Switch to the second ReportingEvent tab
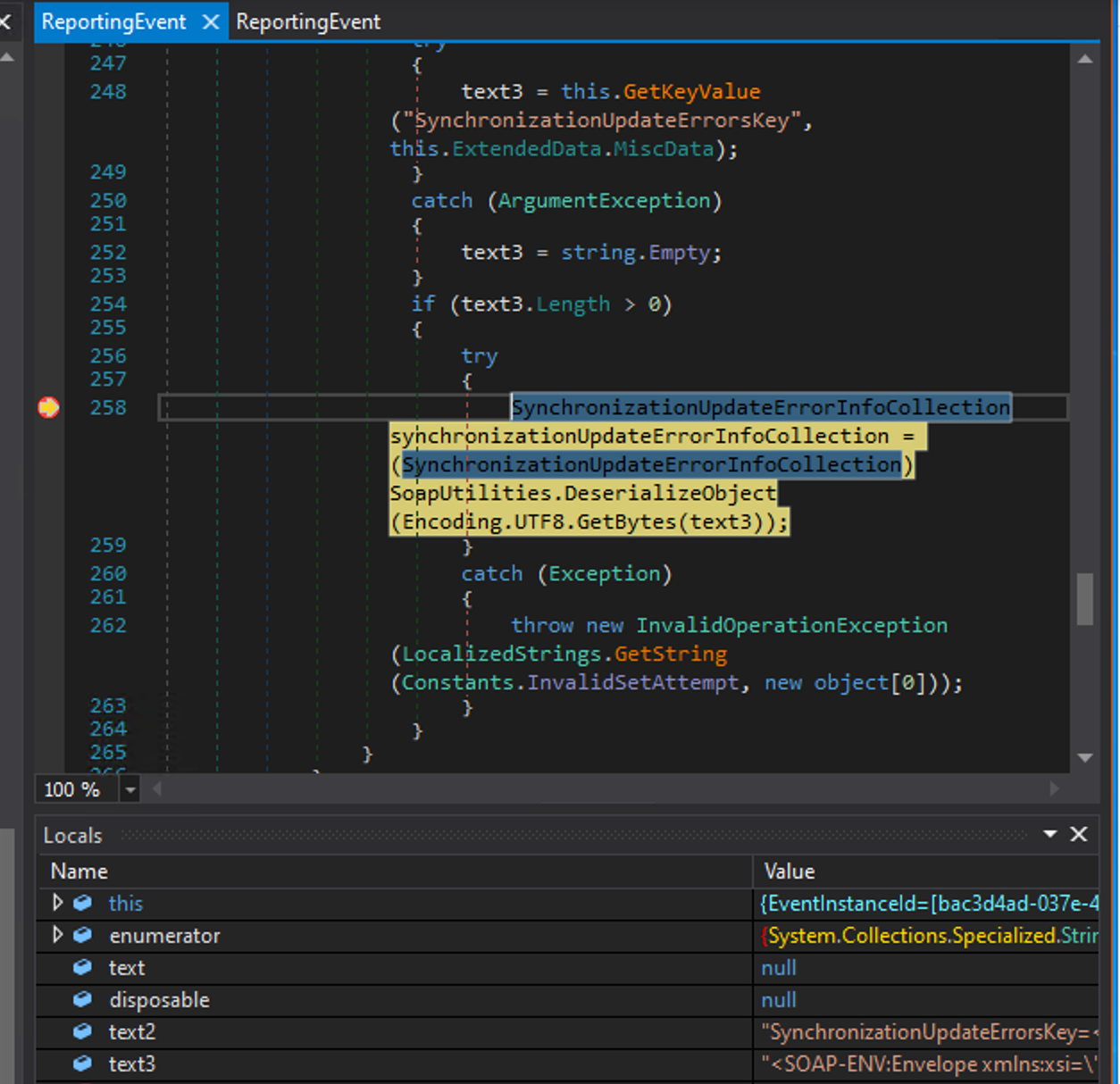Viewport: 1120px width, 1084px height. tap(308, 21)
